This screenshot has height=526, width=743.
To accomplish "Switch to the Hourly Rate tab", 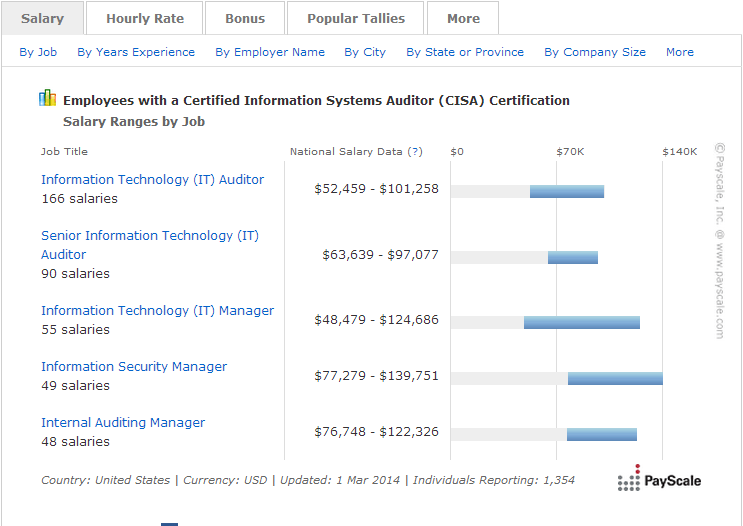I will click(144, 18).
